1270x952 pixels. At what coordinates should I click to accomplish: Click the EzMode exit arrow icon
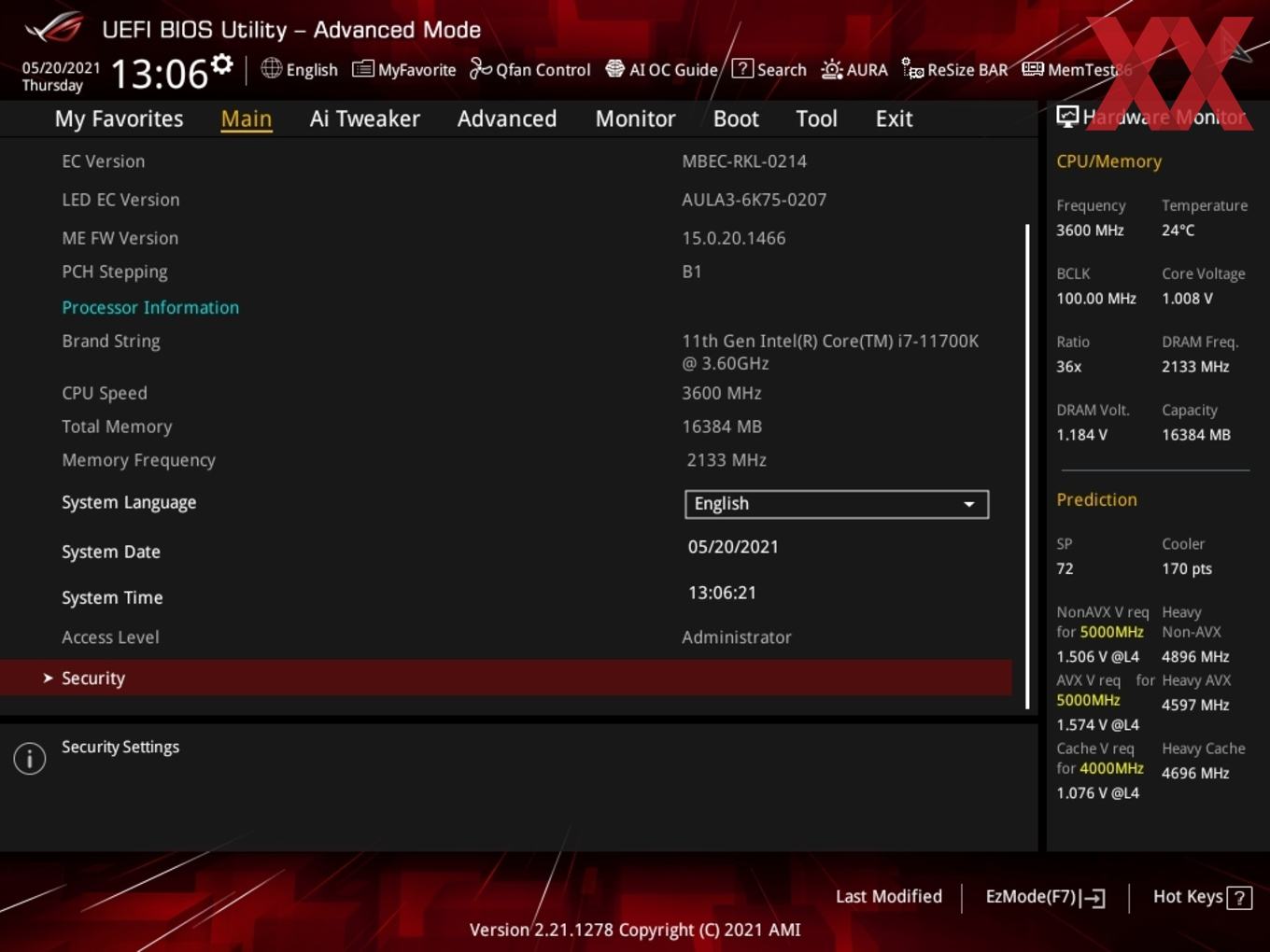pyautogui.click(x=1093, y=898)
